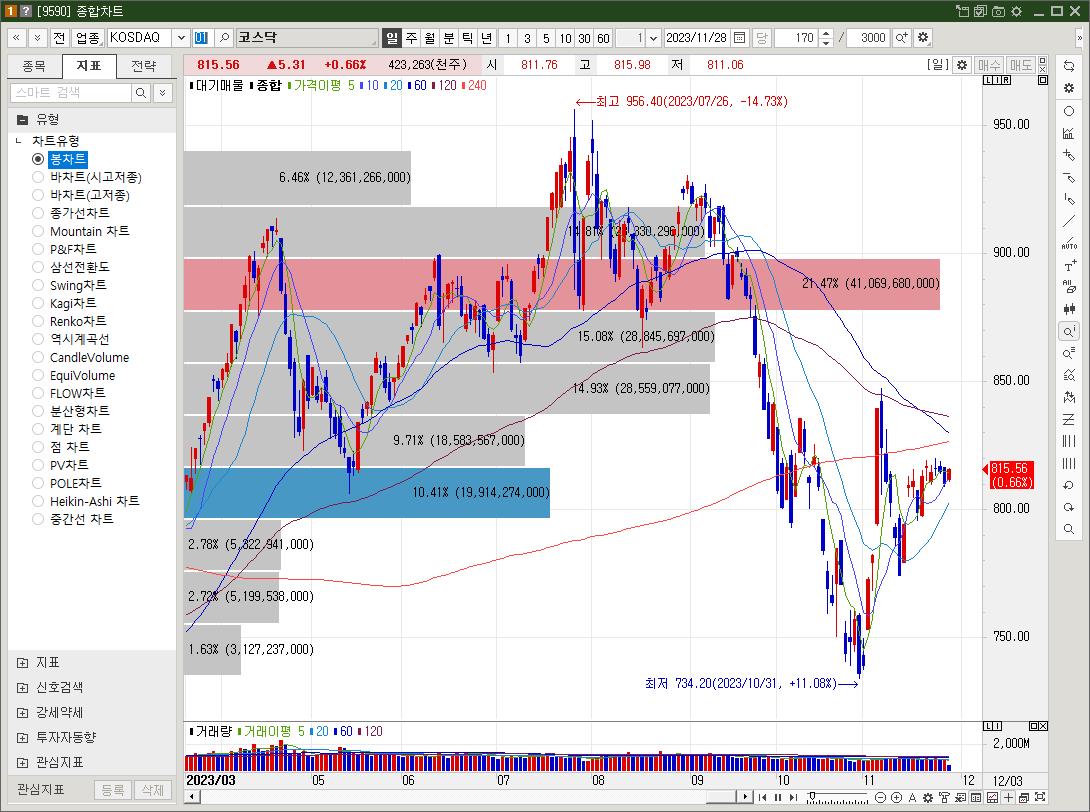Image resolution: width=1090 pixels, height=812 pixels.
Task: Open the period multiplier dropdown showing 1
Action: [x=653, y=38]
